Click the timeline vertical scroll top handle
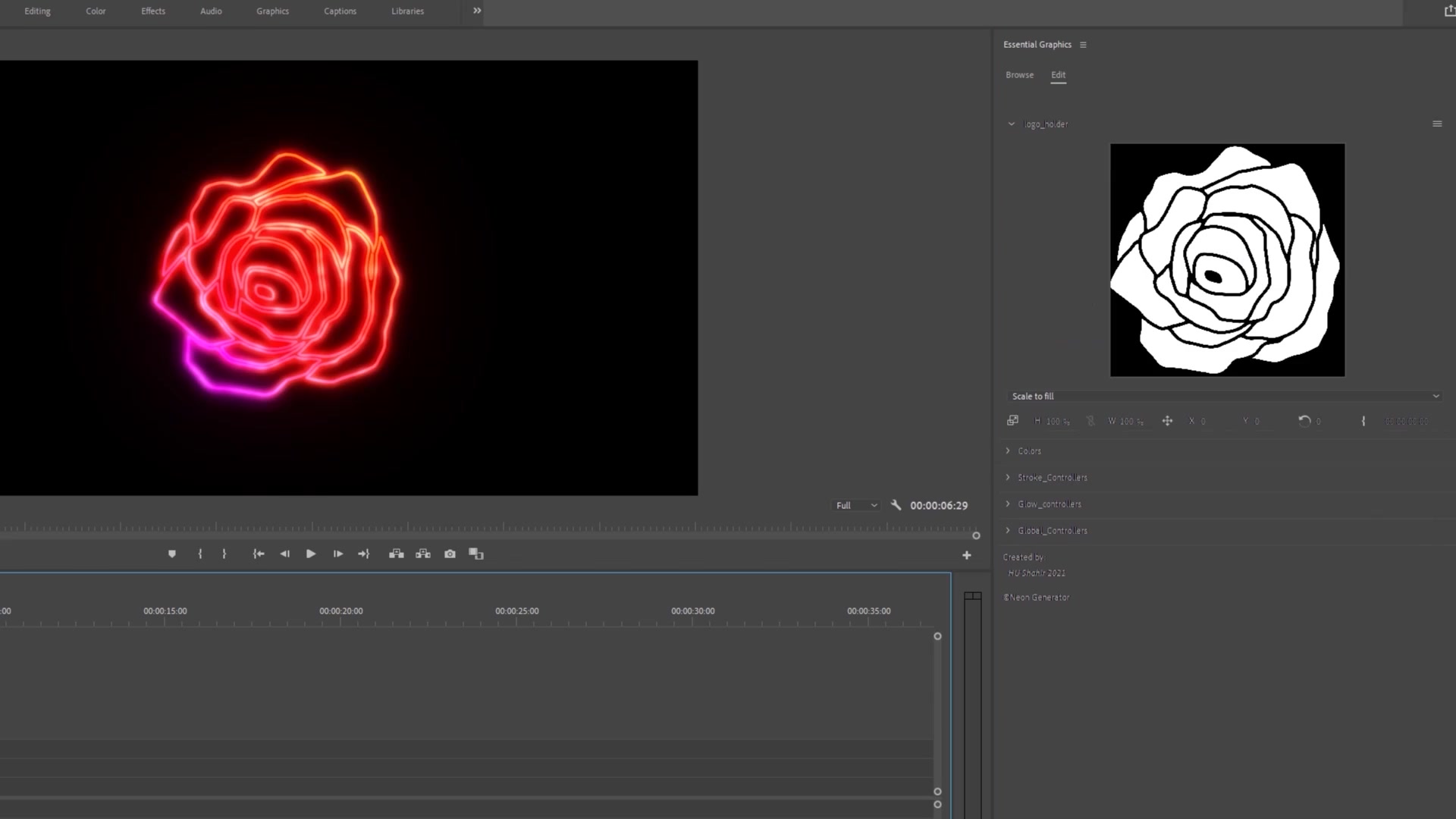This screenshot has width=1456, height=819. click(x=937, y=636)
